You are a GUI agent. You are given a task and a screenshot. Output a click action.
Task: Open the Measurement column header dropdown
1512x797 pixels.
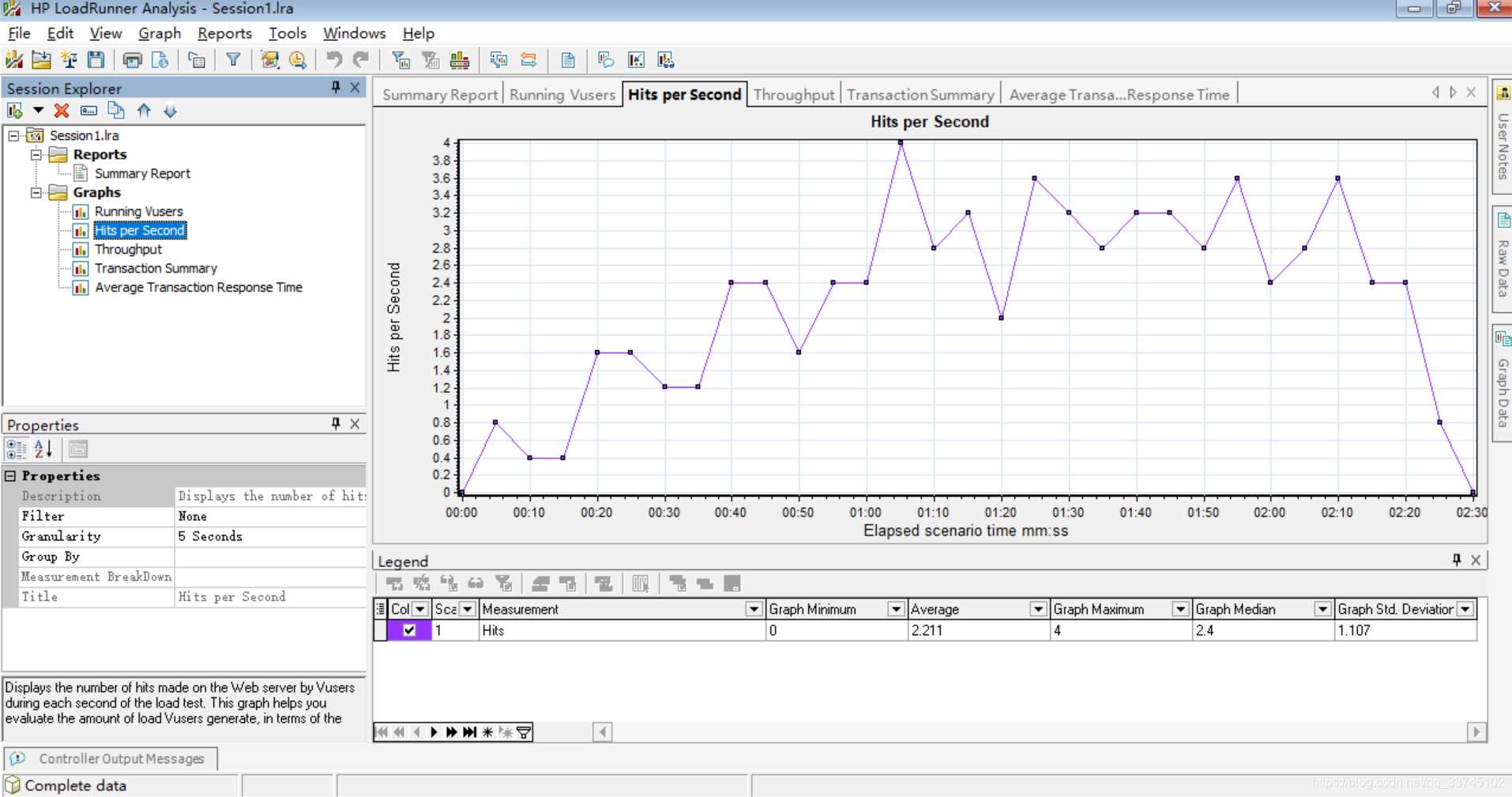(x=754, y=609)
